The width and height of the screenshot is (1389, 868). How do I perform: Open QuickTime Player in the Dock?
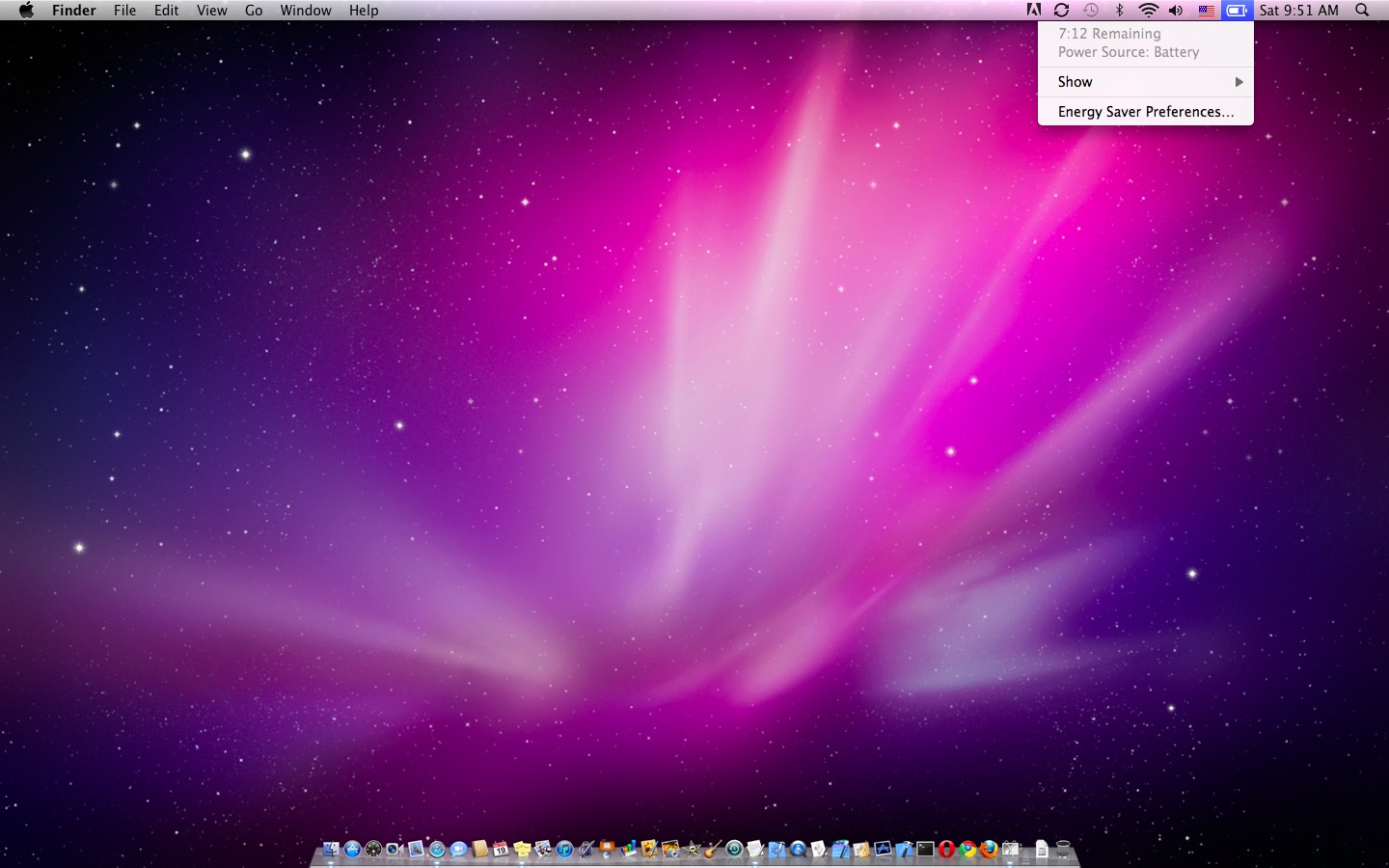(798, 849)
